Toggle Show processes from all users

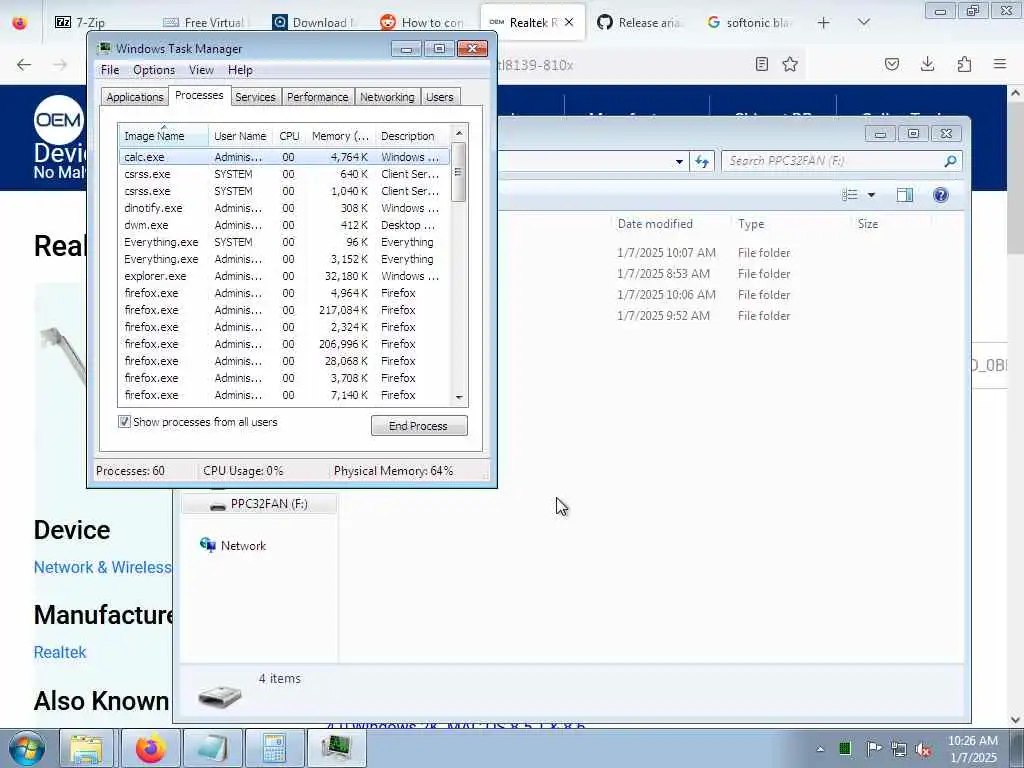tap(124, 422)
